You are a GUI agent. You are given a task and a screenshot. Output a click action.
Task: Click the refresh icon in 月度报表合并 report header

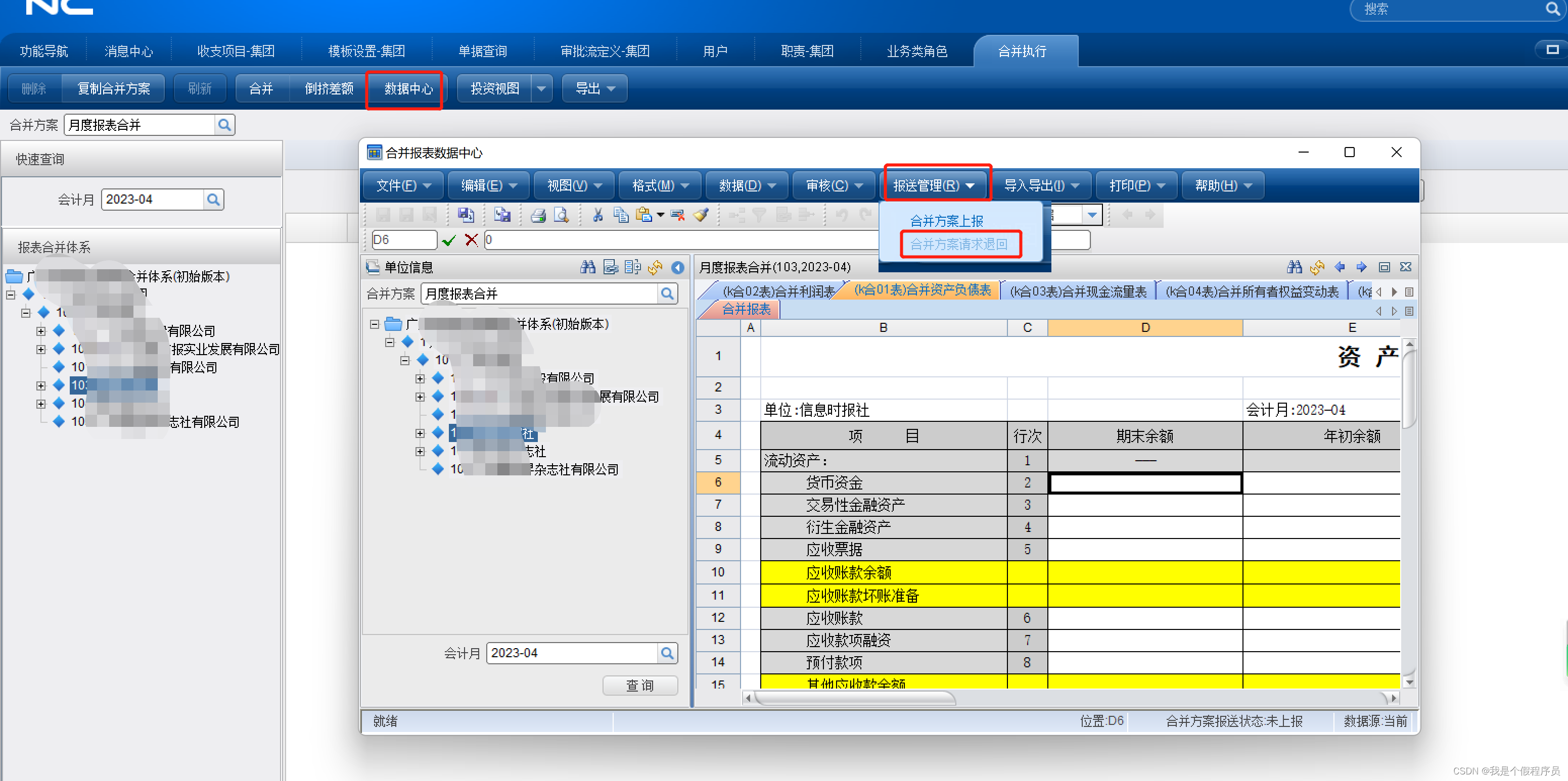click(x=1317, y=267)
